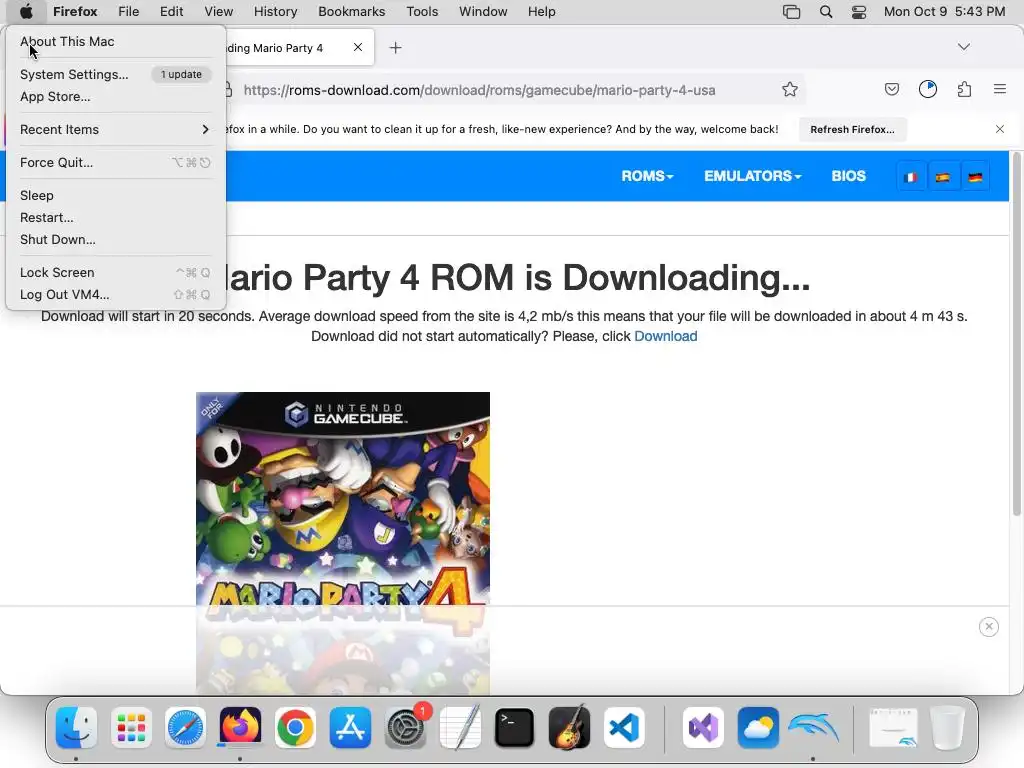1024x768 pixels.
Task: Click the Stage Manager menu bar icon
Action: click(x=792, y=12)
